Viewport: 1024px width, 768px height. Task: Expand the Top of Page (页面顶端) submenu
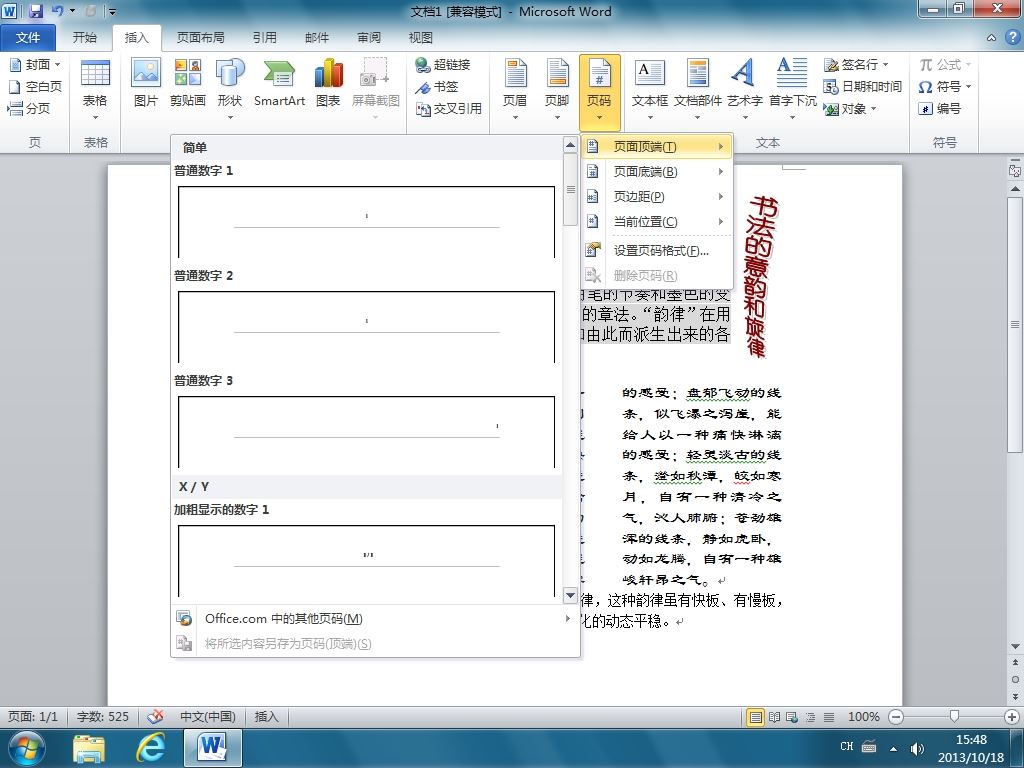click(x=656, y=146)
